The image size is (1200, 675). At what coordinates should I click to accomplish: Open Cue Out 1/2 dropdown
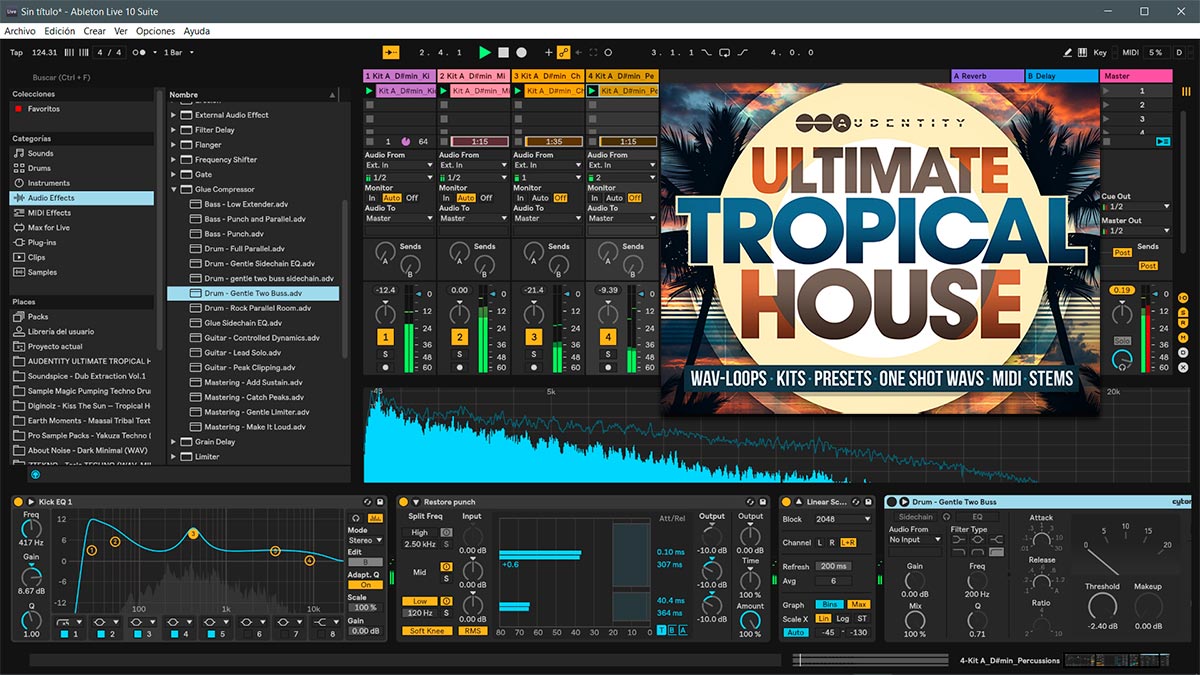point(1136,207)
